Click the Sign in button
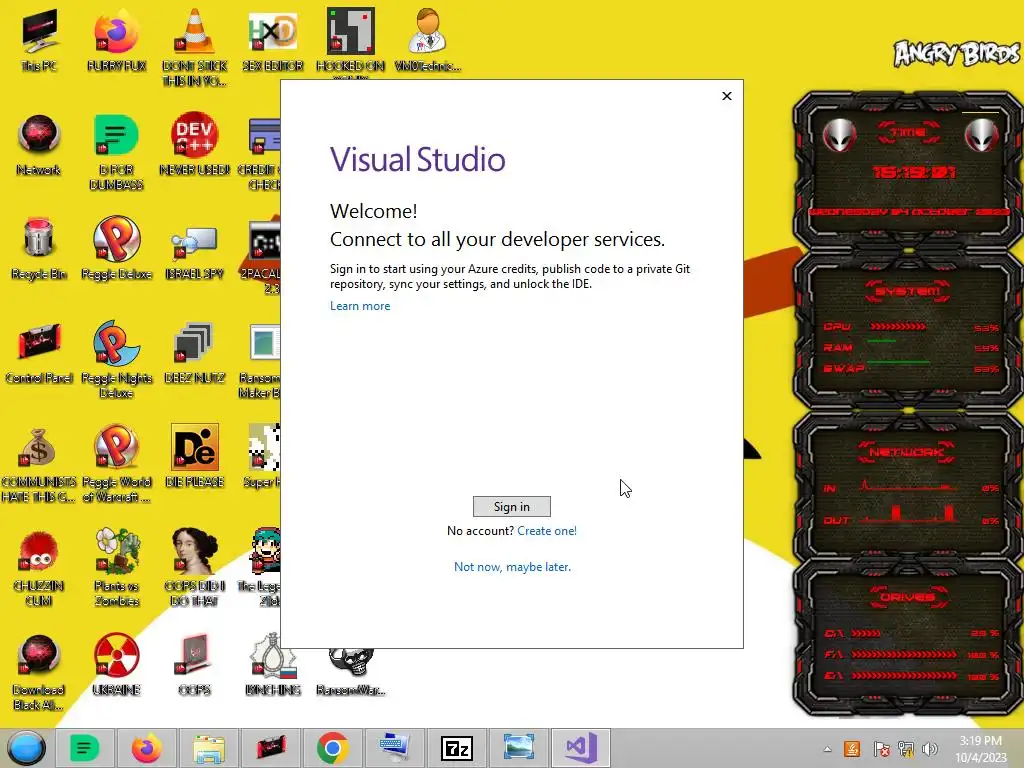The image size is (1024, 768). pyautogui.click(x=511, y=506)
